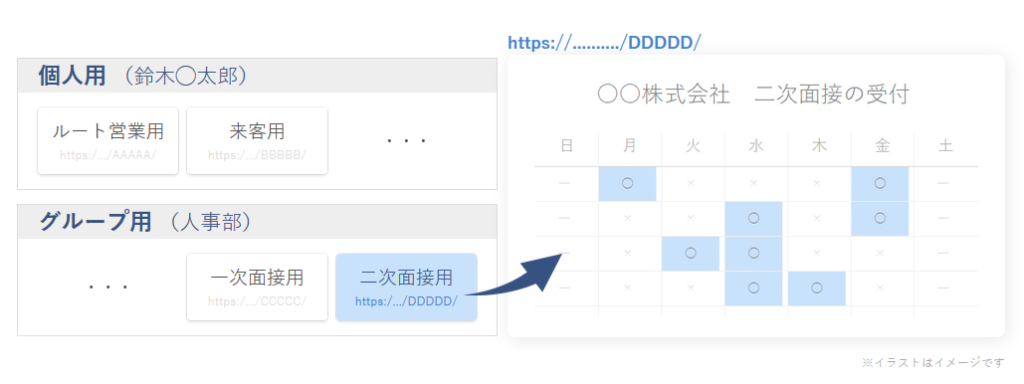Click the 木 column header
The image size is (1024, 384).
(x=818, y=146)
